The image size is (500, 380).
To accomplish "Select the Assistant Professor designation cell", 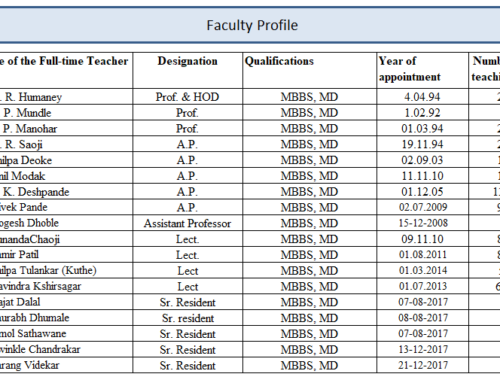I will click(x=188, y=223).
